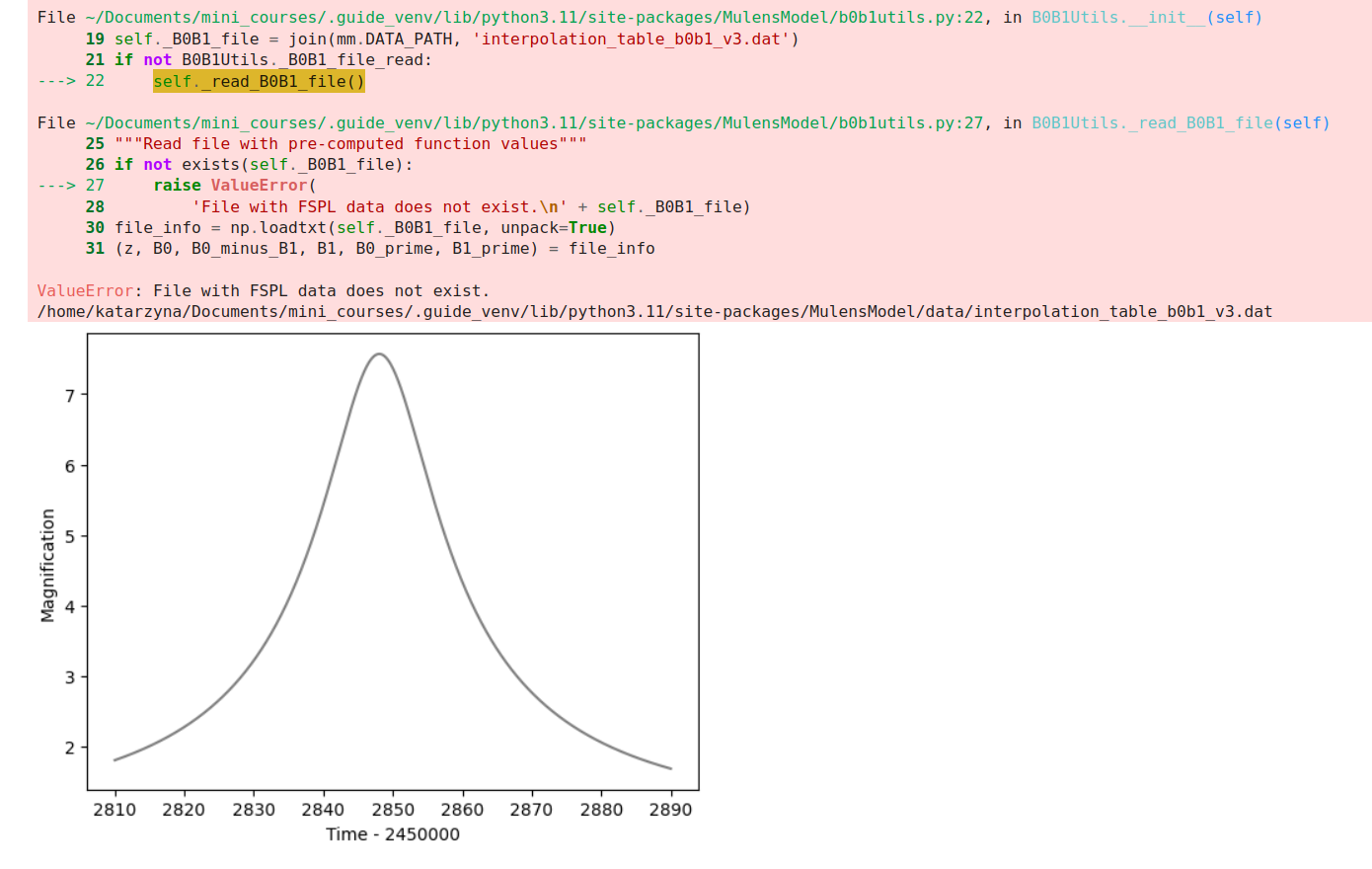Viewport: 1372px width, 869px height.
Task: Click the docstring on line 25
Action: [x=350, y=144]
